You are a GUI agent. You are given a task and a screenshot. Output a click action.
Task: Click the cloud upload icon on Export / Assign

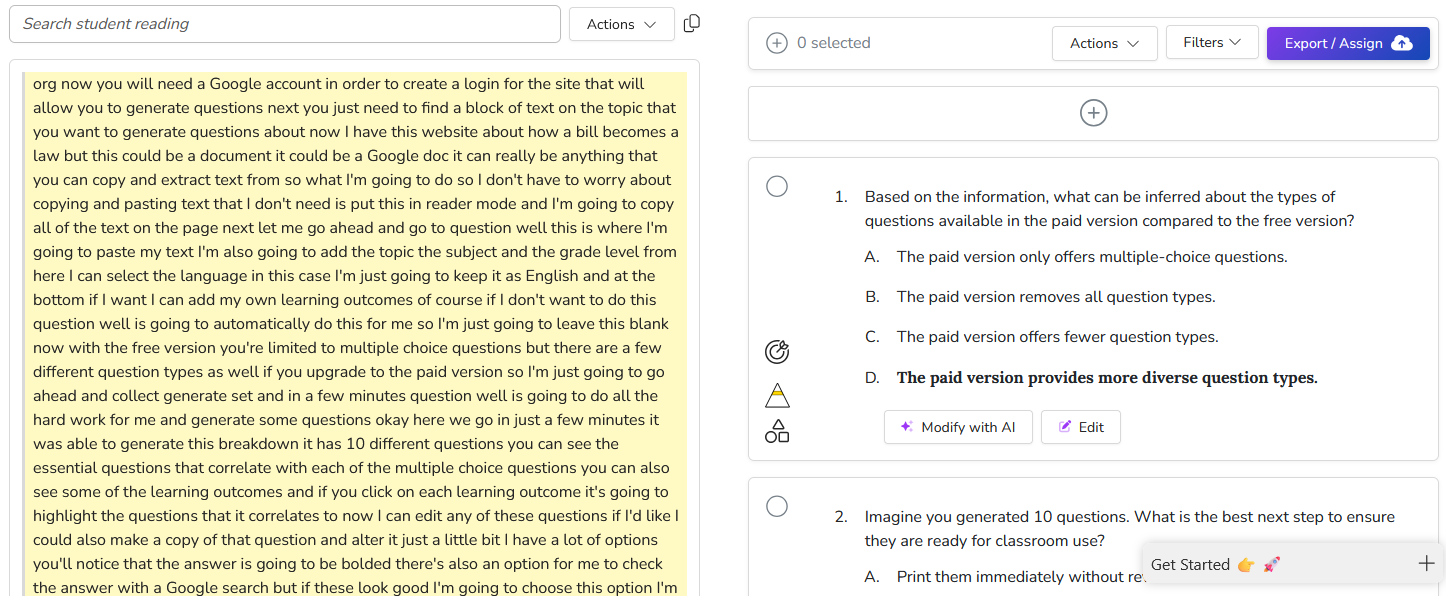1402,43
